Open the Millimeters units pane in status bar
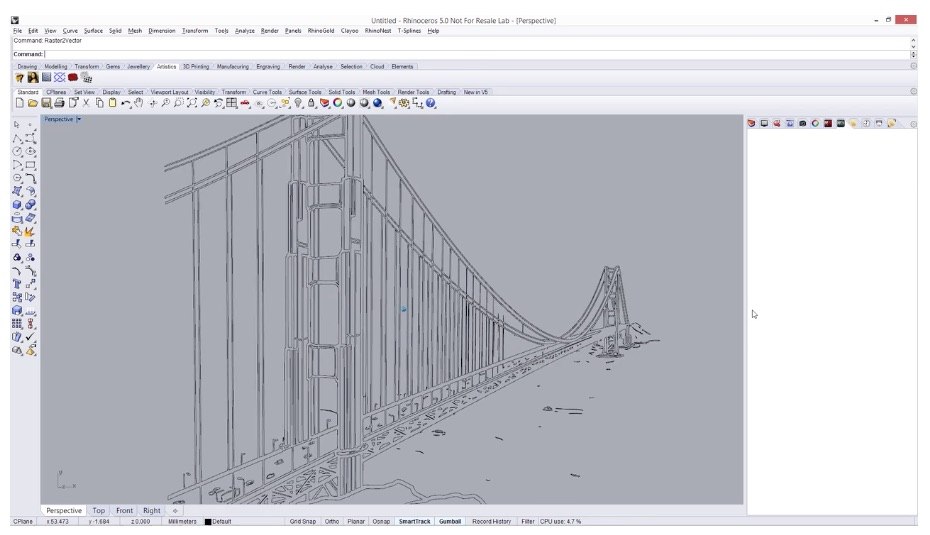This screenshot has width=930, height=535. tap(182, 522)
